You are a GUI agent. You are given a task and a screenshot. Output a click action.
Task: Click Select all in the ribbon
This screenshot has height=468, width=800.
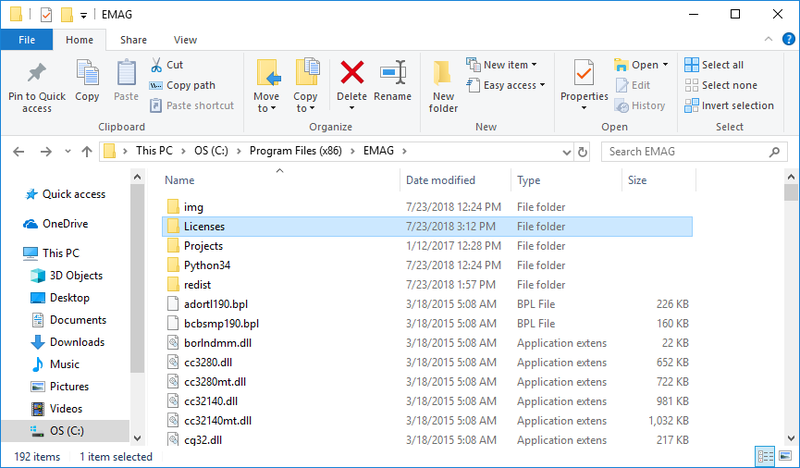714,65
